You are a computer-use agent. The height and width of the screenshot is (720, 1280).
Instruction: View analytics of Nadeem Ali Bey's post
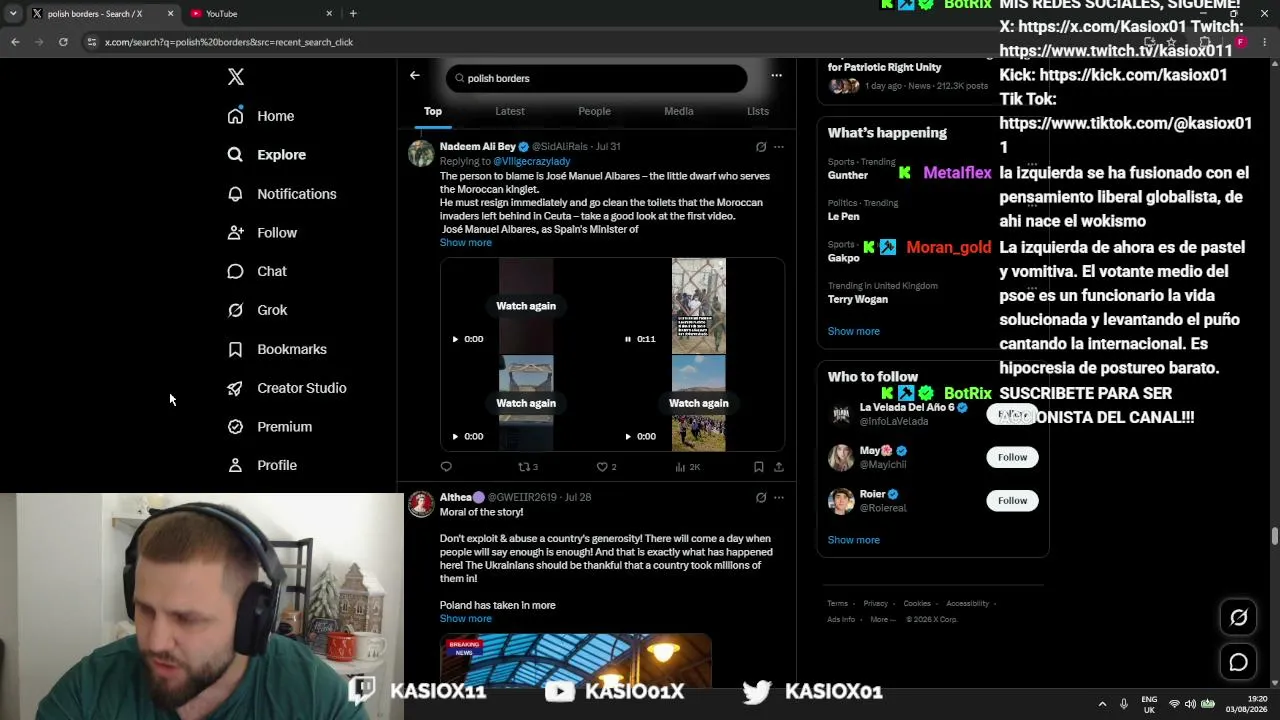point(688,467)
